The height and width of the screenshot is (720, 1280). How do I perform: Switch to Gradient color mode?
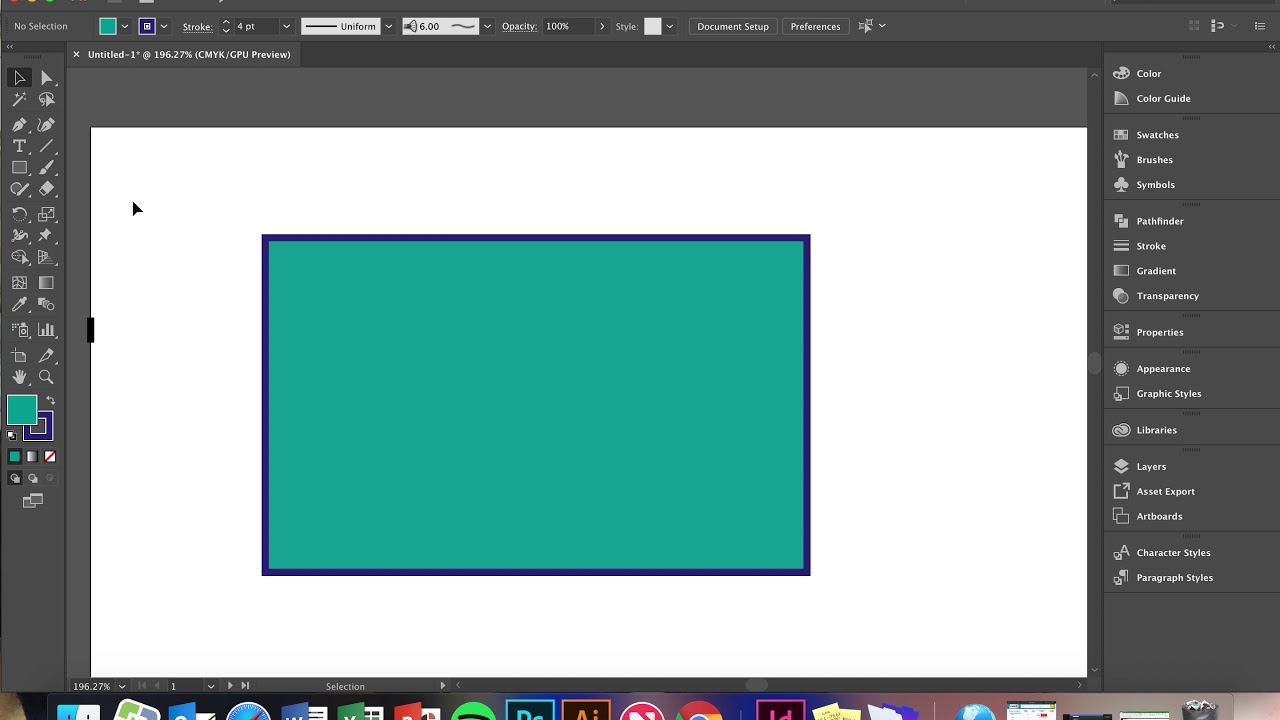click(32, 456)
